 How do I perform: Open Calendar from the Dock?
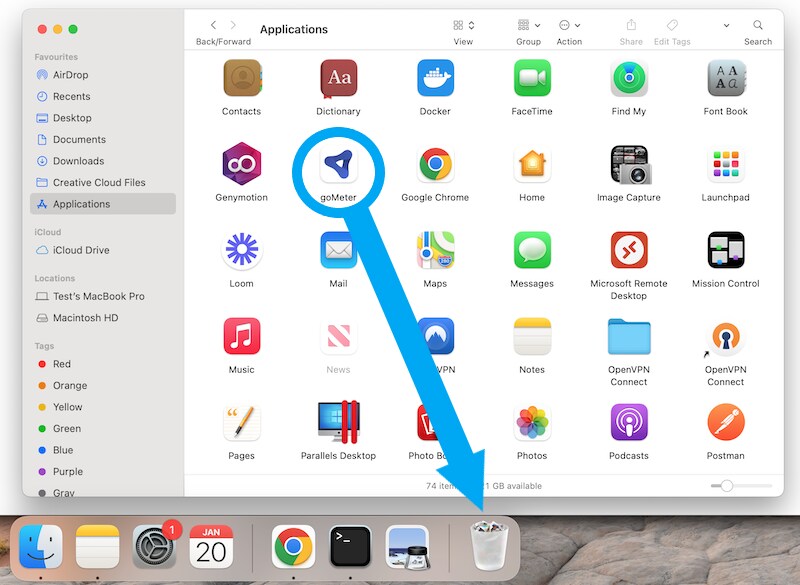pos(211,547)
